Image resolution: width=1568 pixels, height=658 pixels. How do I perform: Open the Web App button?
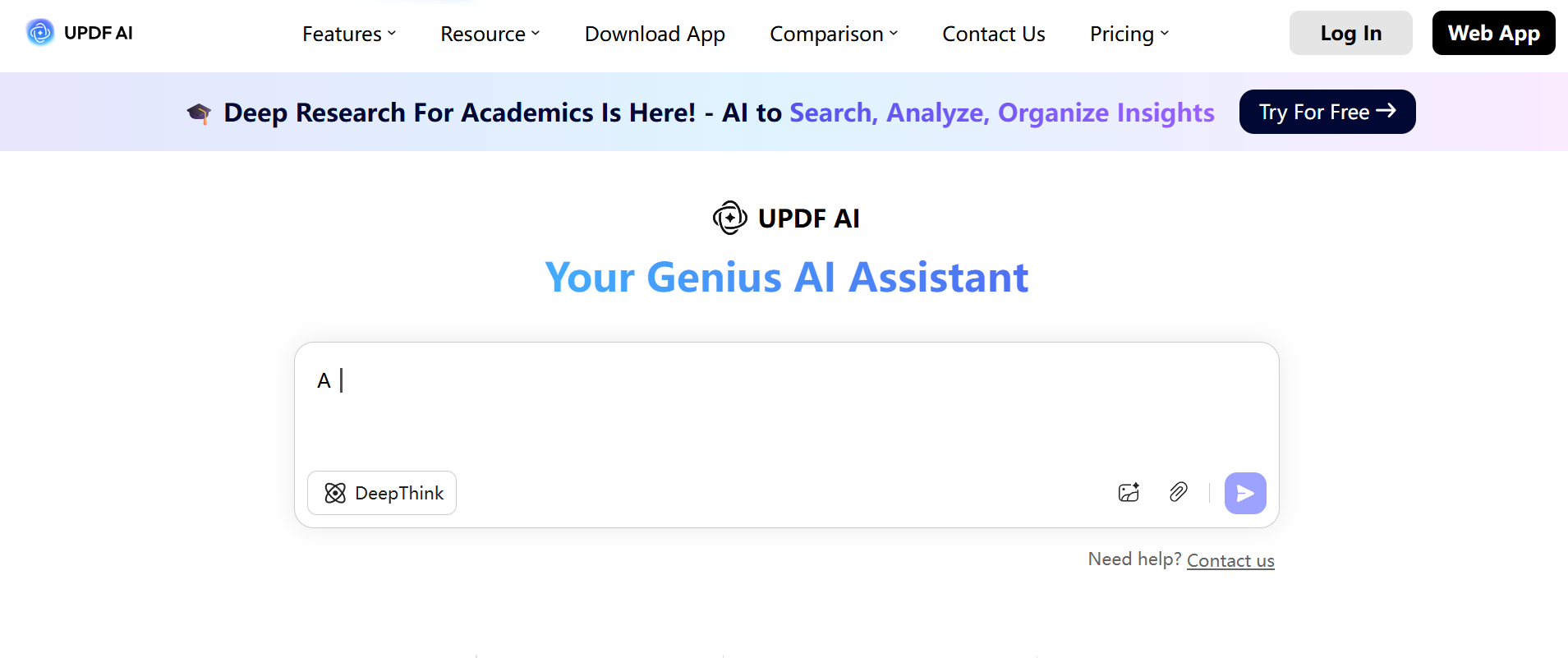[x=1493, y=33]
